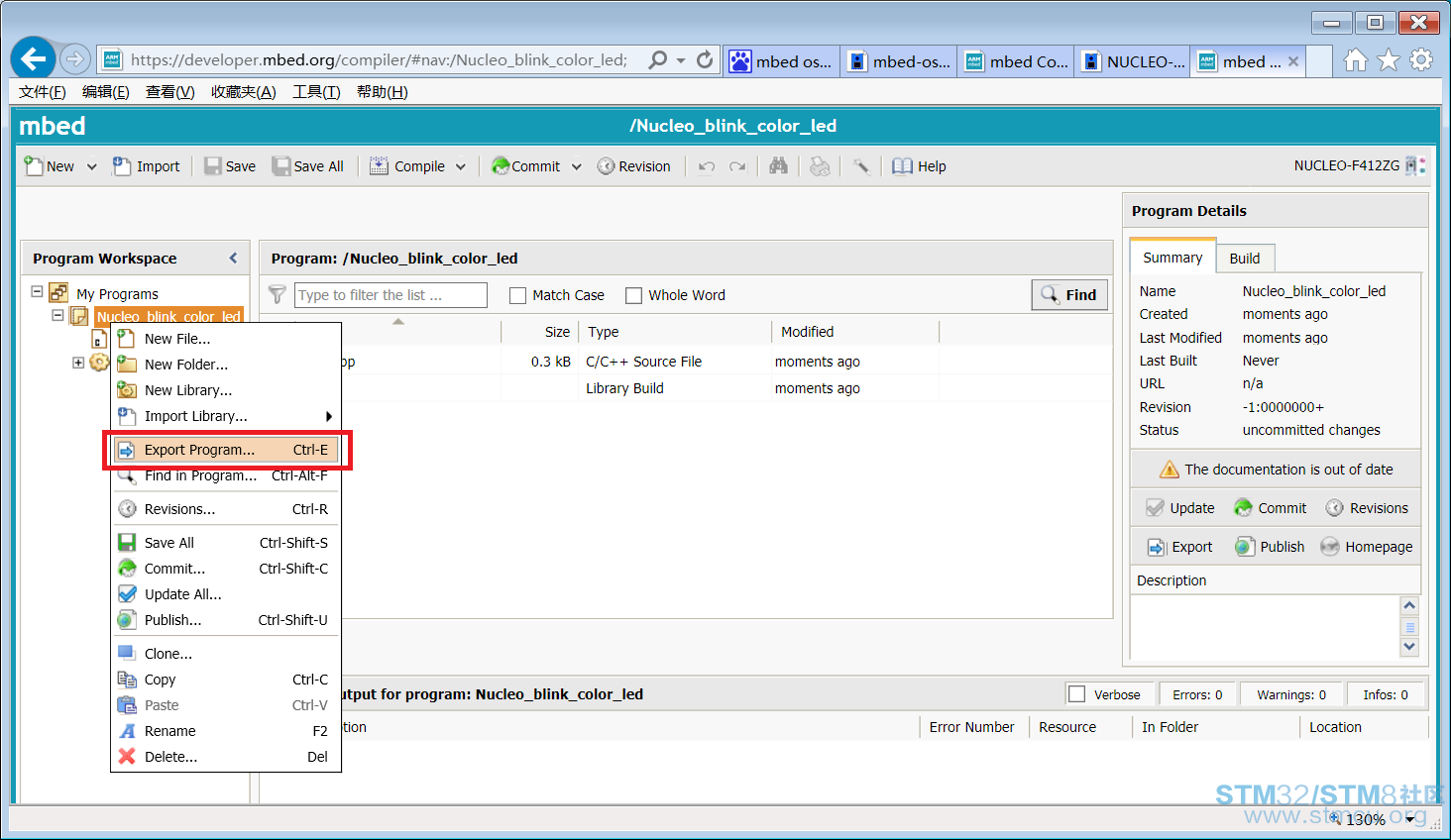Click Export in Program Details panel
Screen dimensions: 1451x840
pos(1180,547)
